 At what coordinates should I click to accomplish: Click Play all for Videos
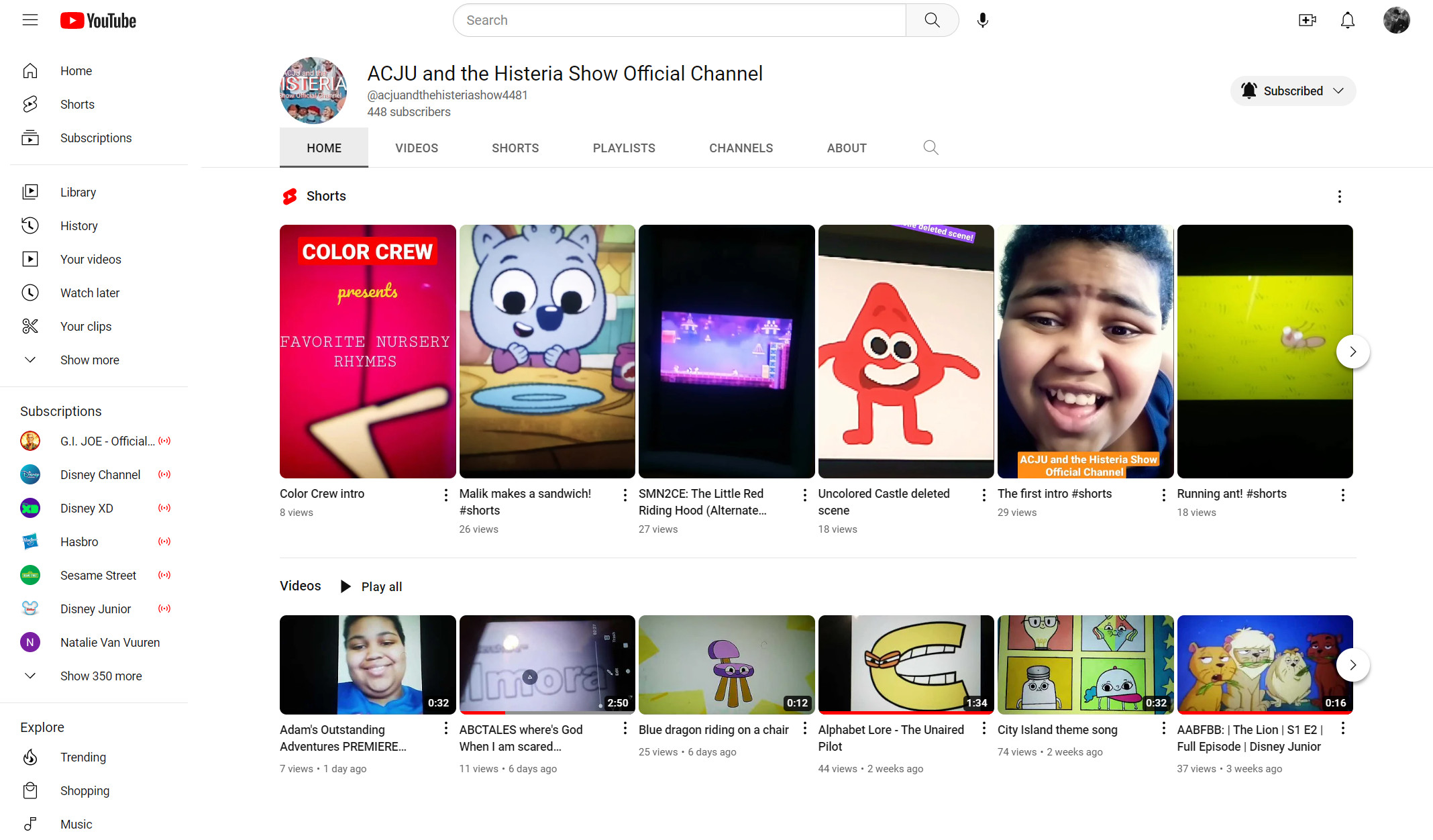[x=372, y=587]
